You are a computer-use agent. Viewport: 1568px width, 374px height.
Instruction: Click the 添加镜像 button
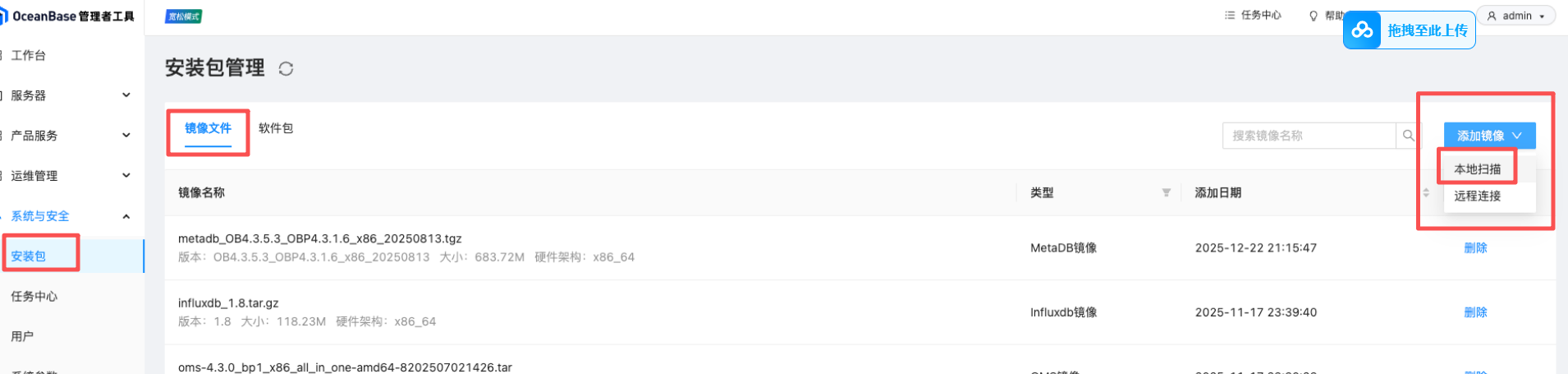click(x=1488, y=136)
